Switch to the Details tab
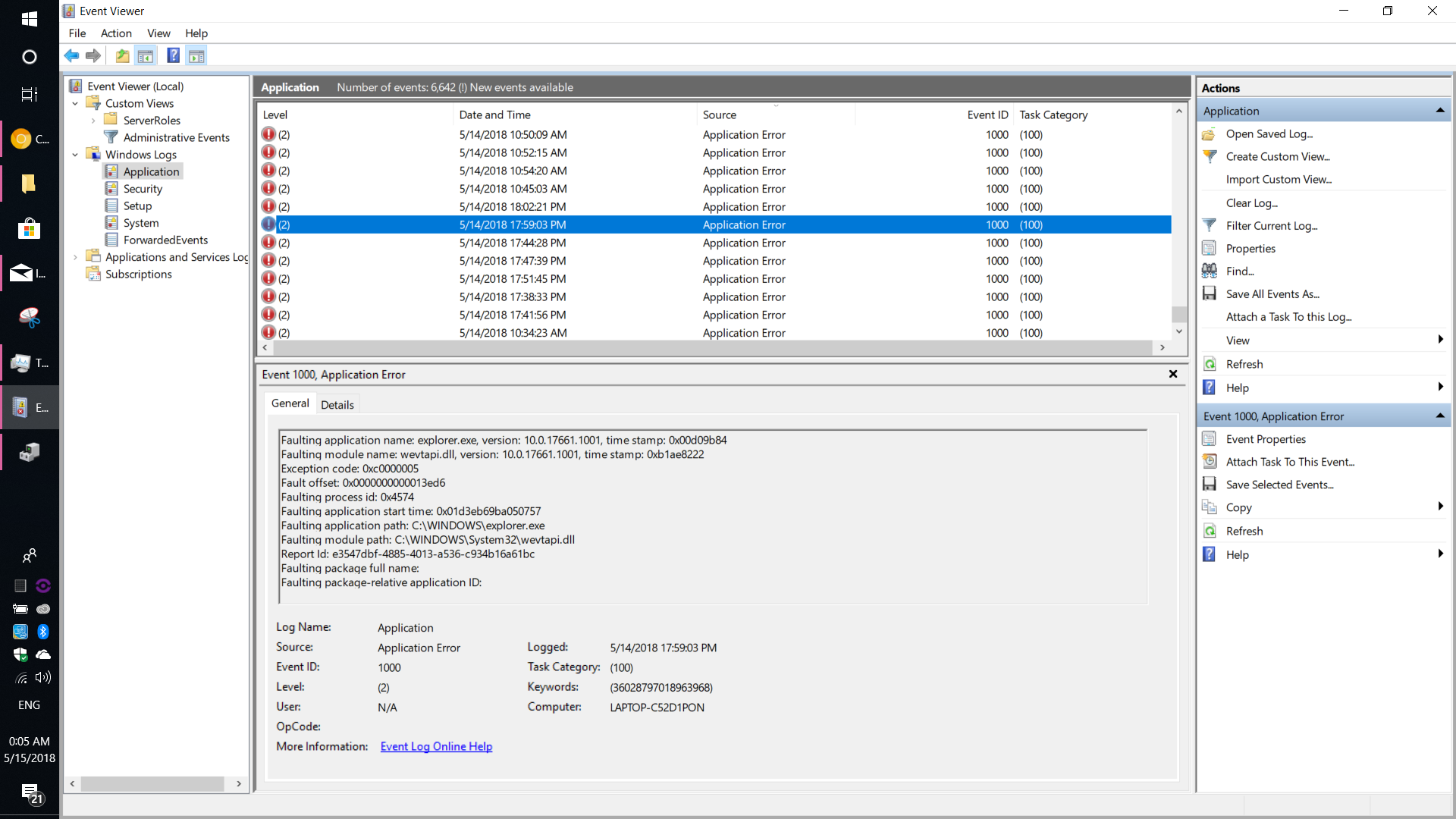 [x=337, y=405]
